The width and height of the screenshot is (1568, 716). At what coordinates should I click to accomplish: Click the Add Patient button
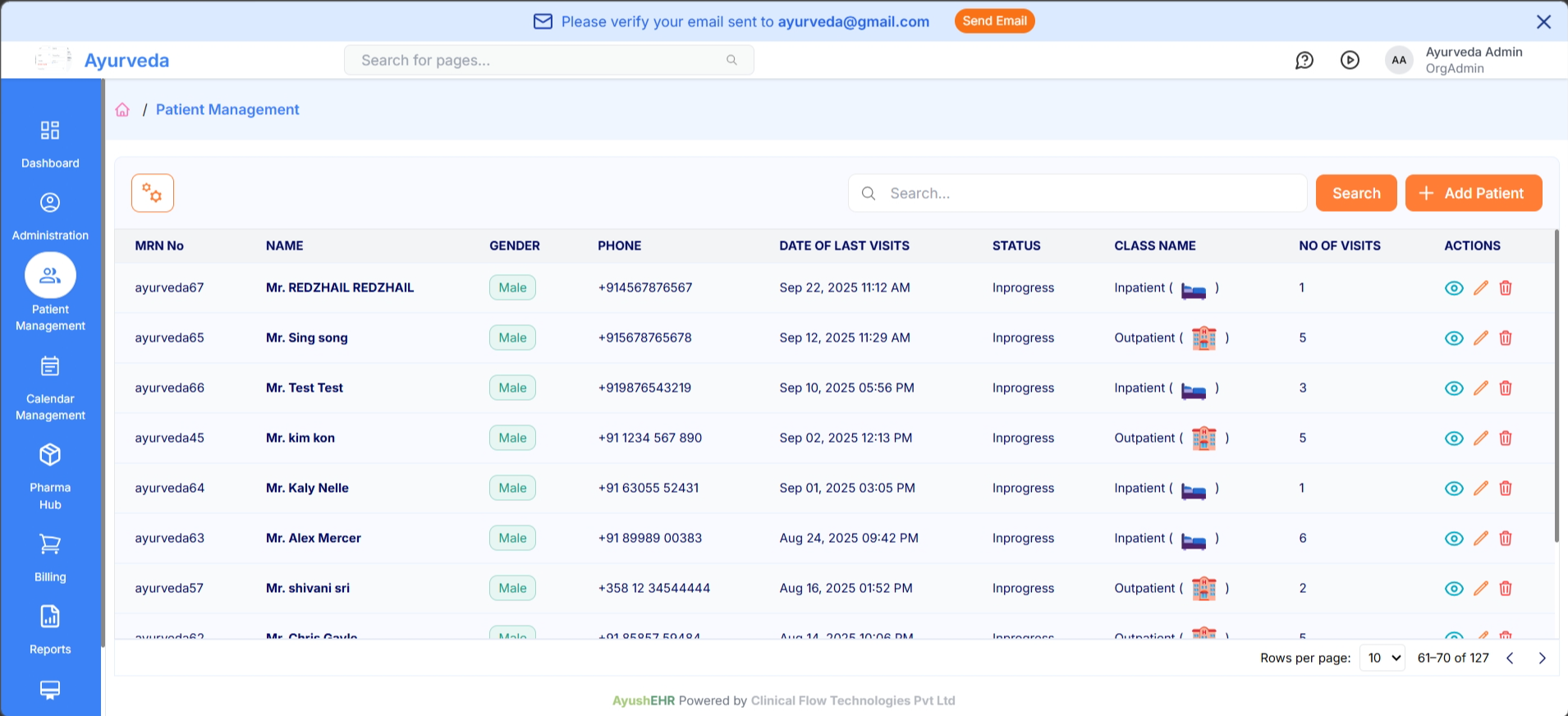[x=1473, y=193]
